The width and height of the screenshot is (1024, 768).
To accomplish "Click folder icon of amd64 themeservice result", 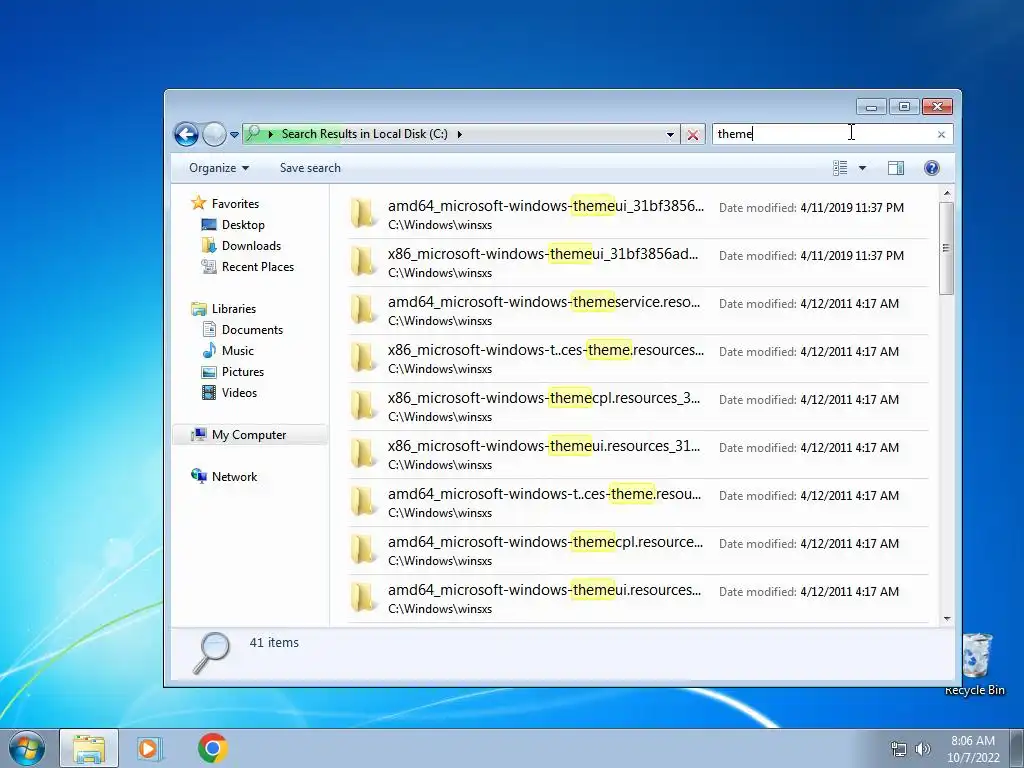I will coord(362,310).
